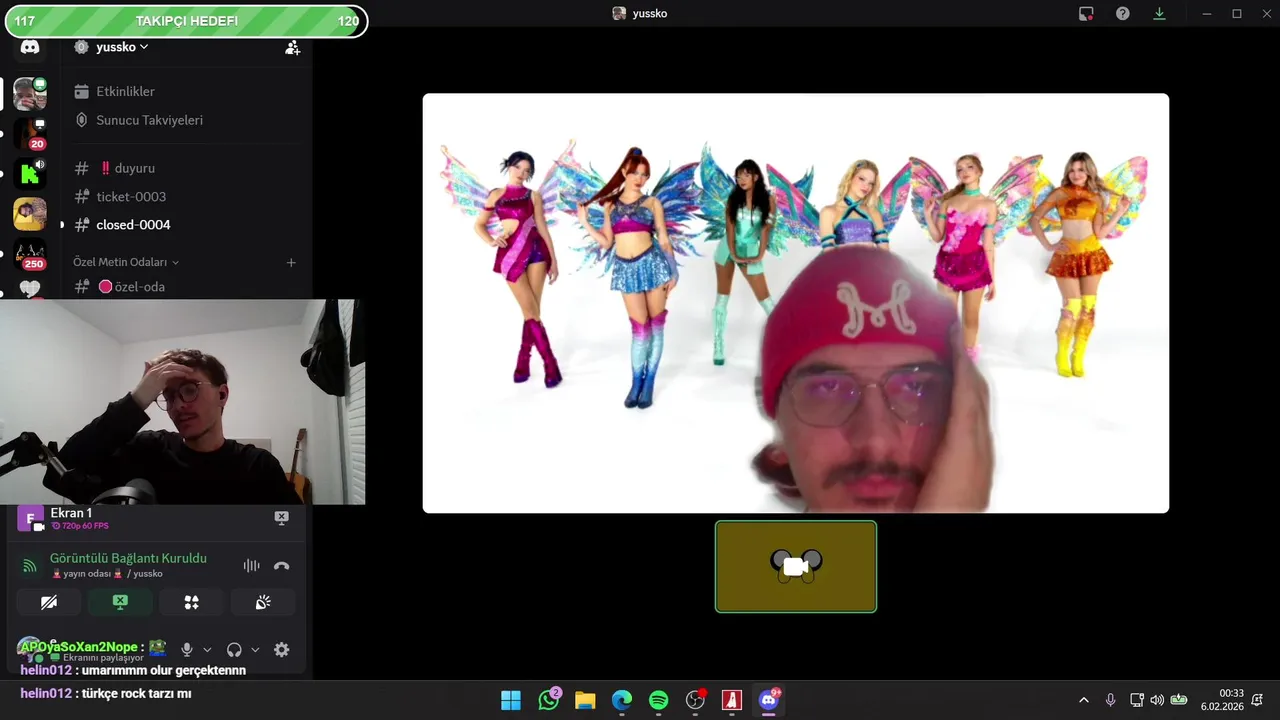Click the invite people icon next to yussko
Screen dimensions: 1280x720
pos(292,47)
